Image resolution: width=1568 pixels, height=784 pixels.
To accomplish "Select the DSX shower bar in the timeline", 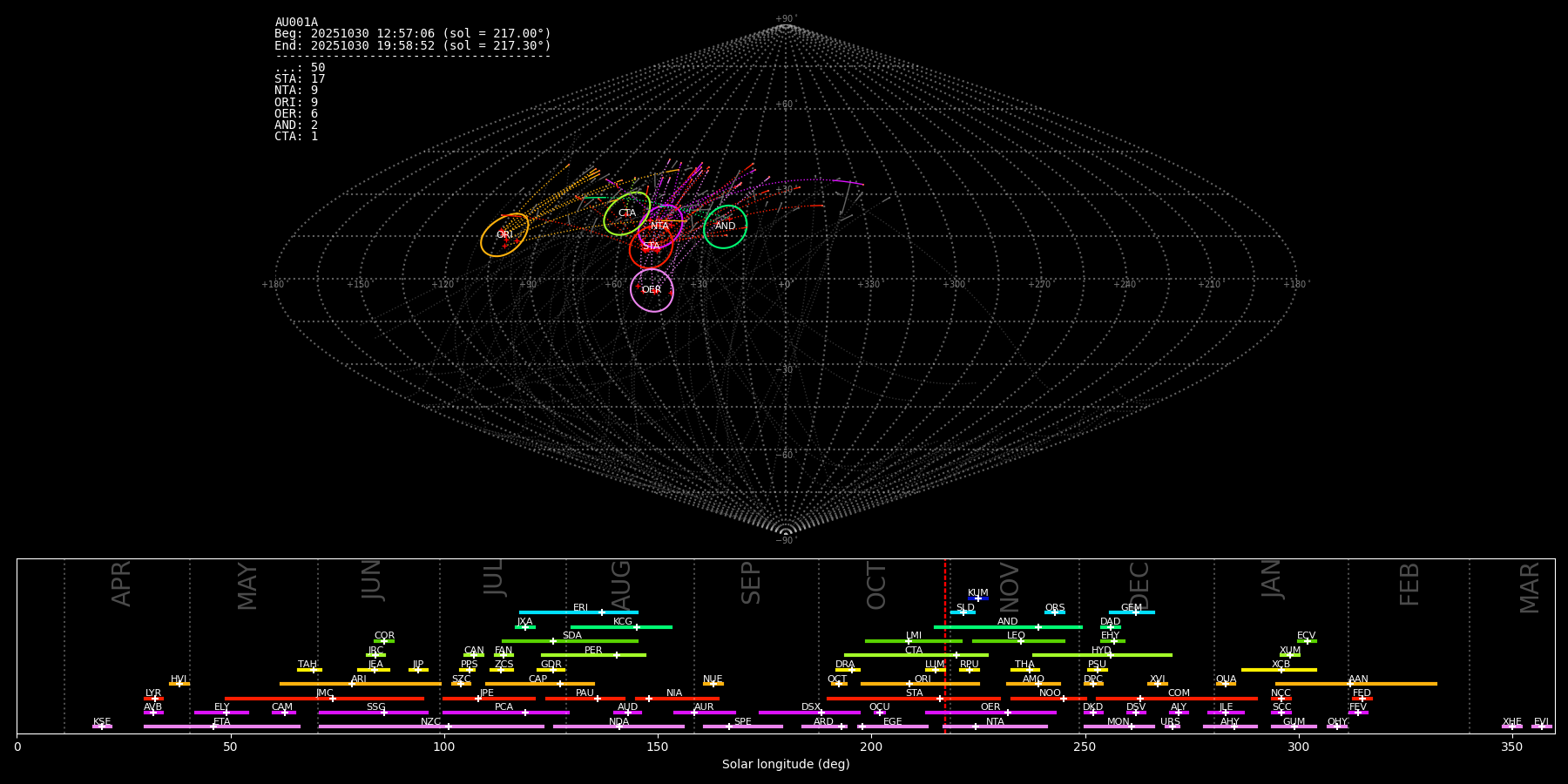I will click(x=809, y=713).
